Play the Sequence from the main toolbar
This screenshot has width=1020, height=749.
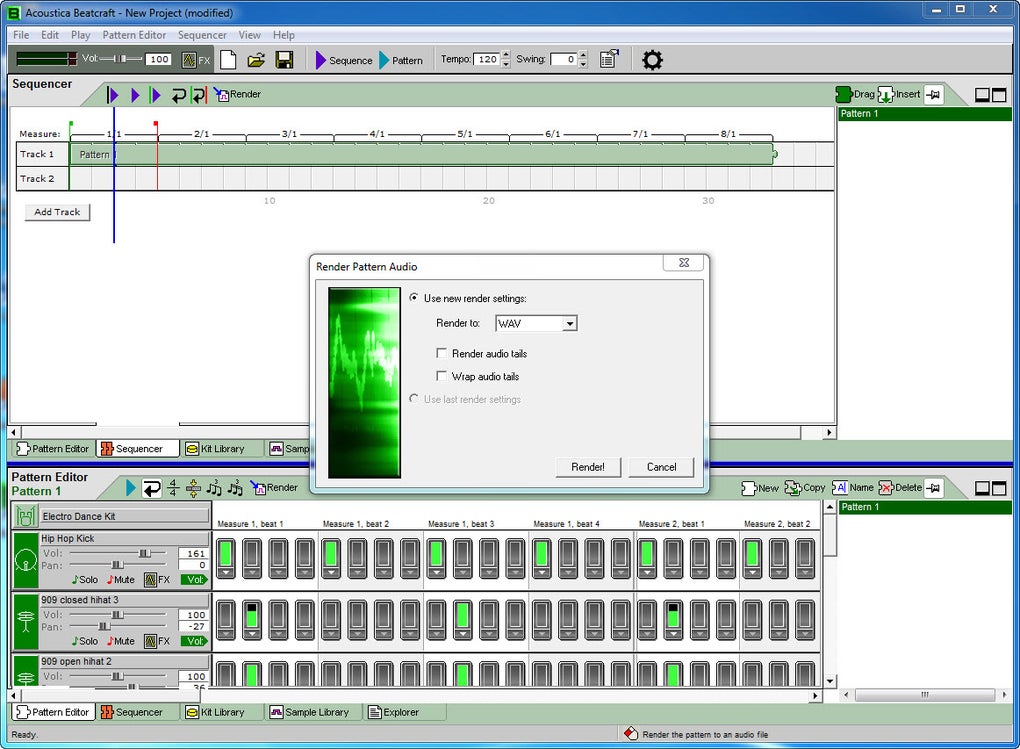click(344, 60)
